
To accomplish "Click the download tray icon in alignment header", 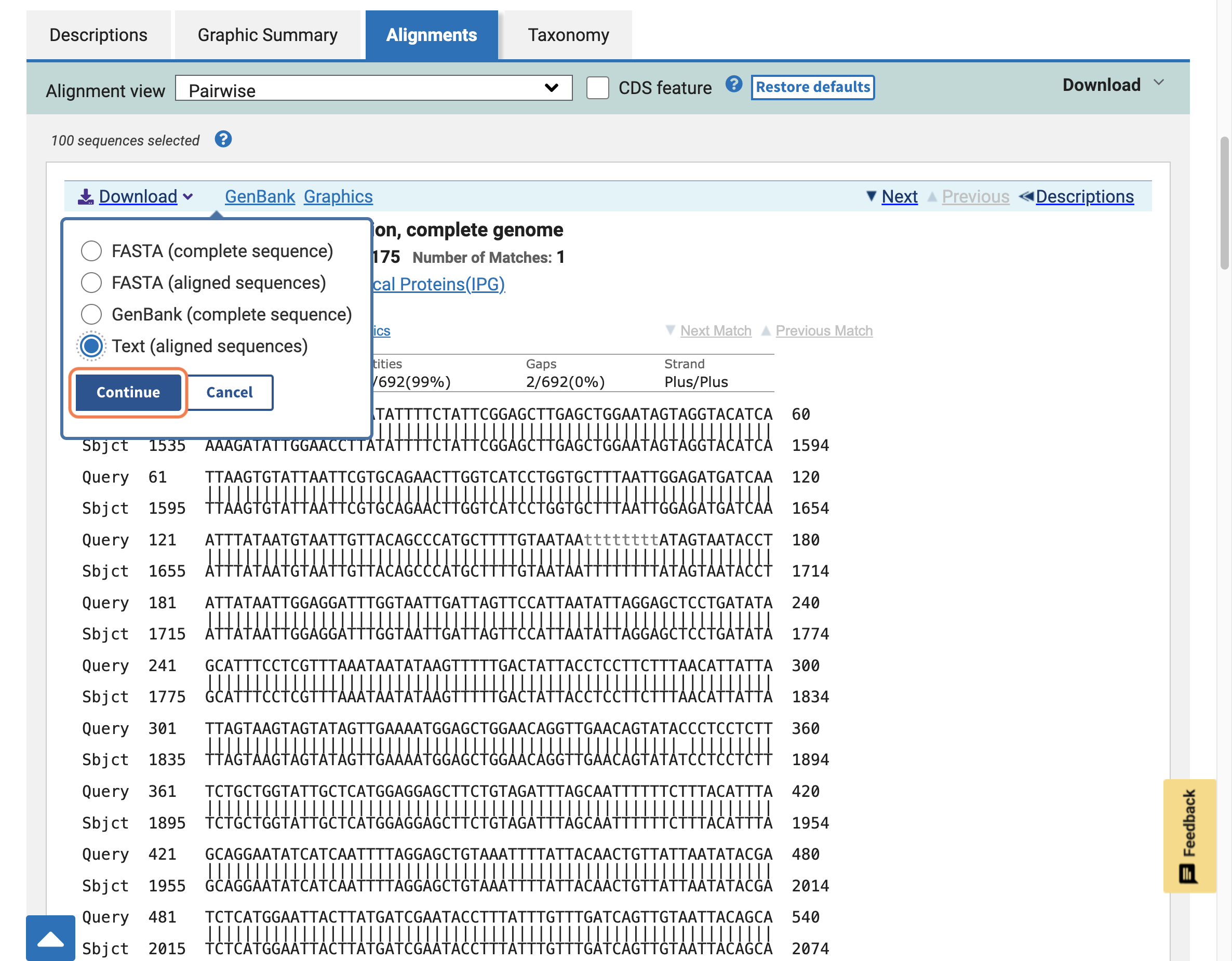I will click(86, 196).
